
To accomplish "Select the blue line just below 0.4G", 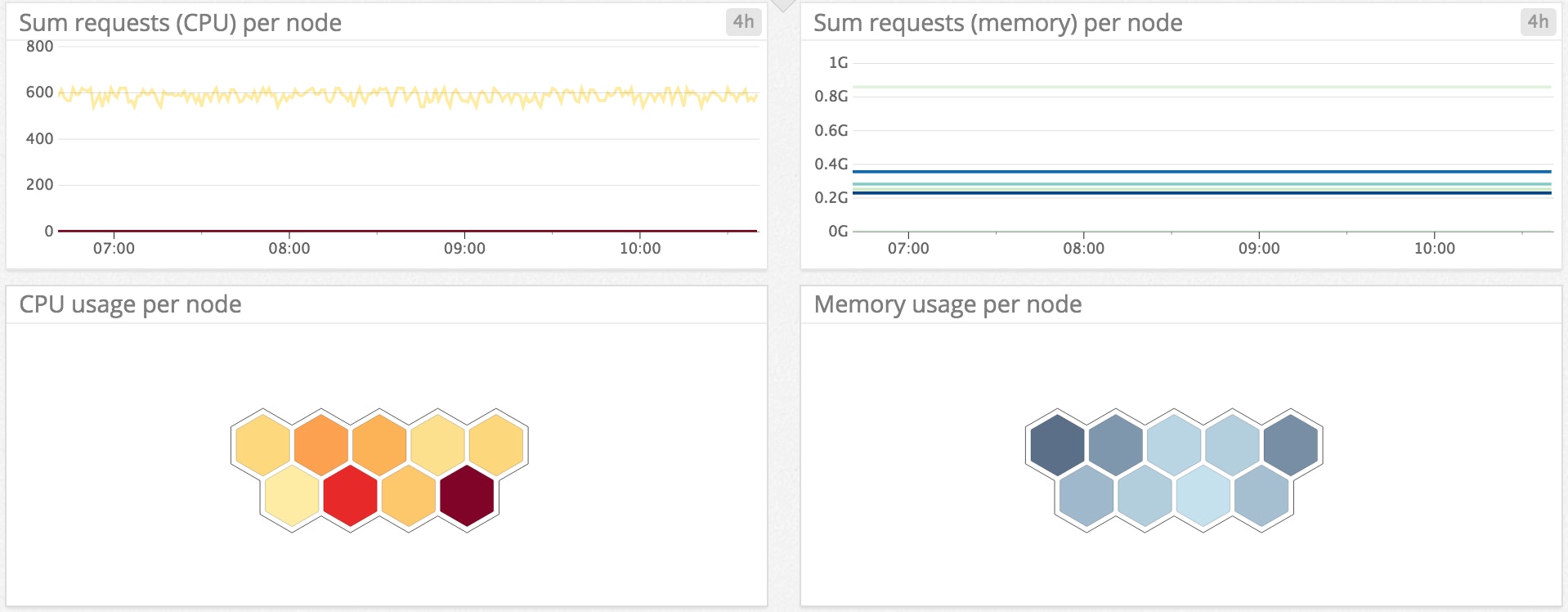I will (x=1202, y=172).
